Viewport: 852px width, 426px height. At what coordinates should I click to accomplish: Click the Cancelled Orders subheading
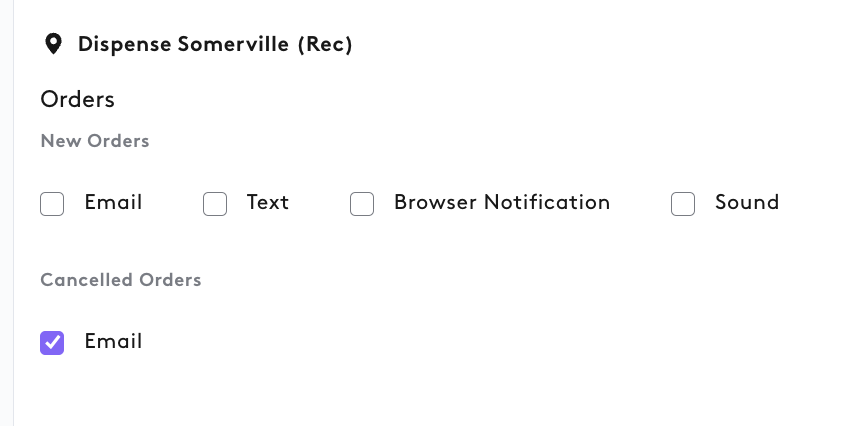pos(121,280)
